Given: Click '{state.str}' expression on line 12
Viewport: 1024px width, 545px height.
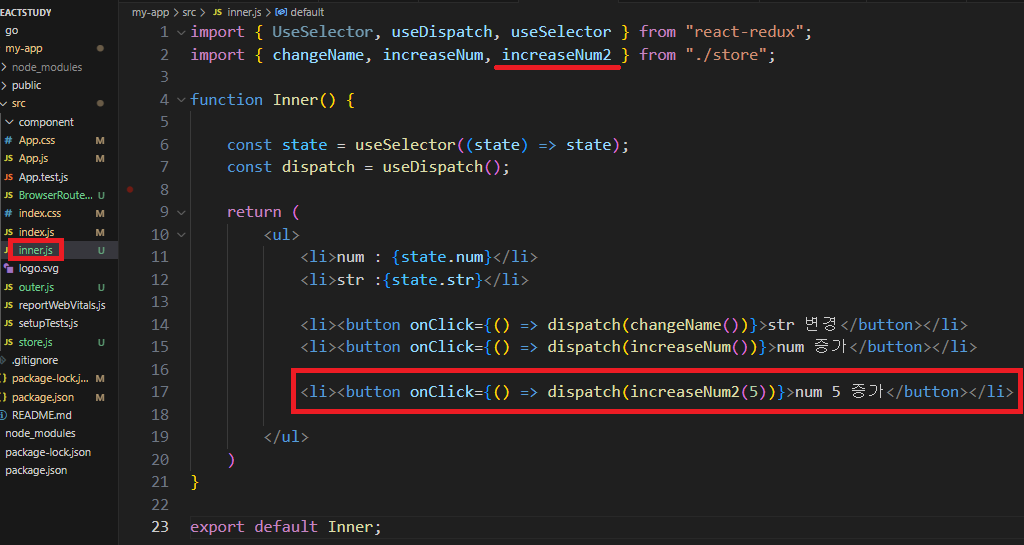Looking at the screenshot, I should pos(432,280).
